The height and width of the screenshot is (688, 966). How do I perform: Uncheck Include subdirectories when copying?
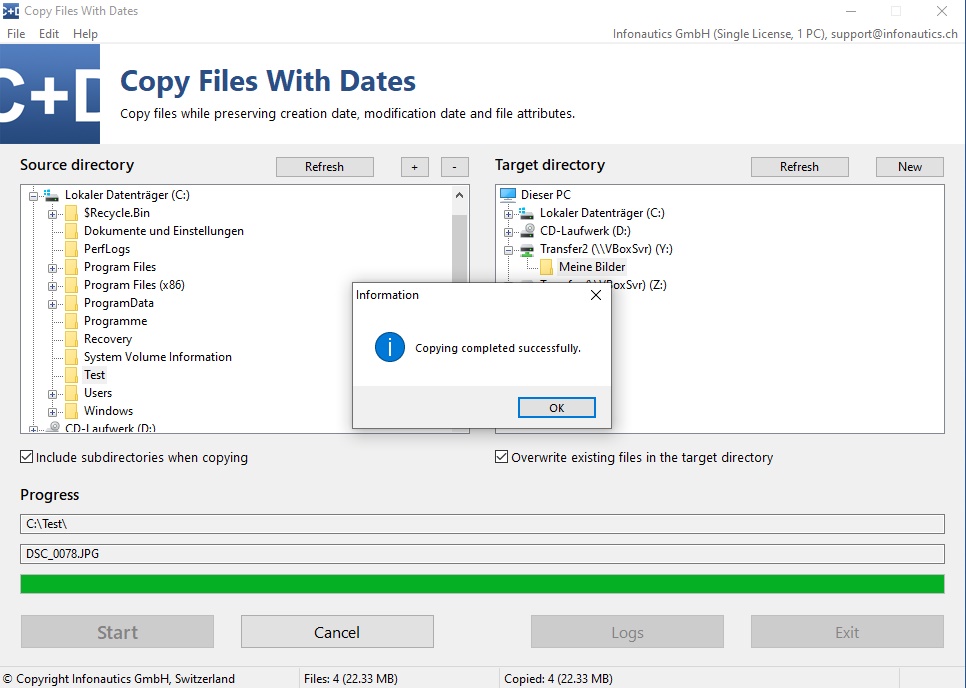(25, 457)
